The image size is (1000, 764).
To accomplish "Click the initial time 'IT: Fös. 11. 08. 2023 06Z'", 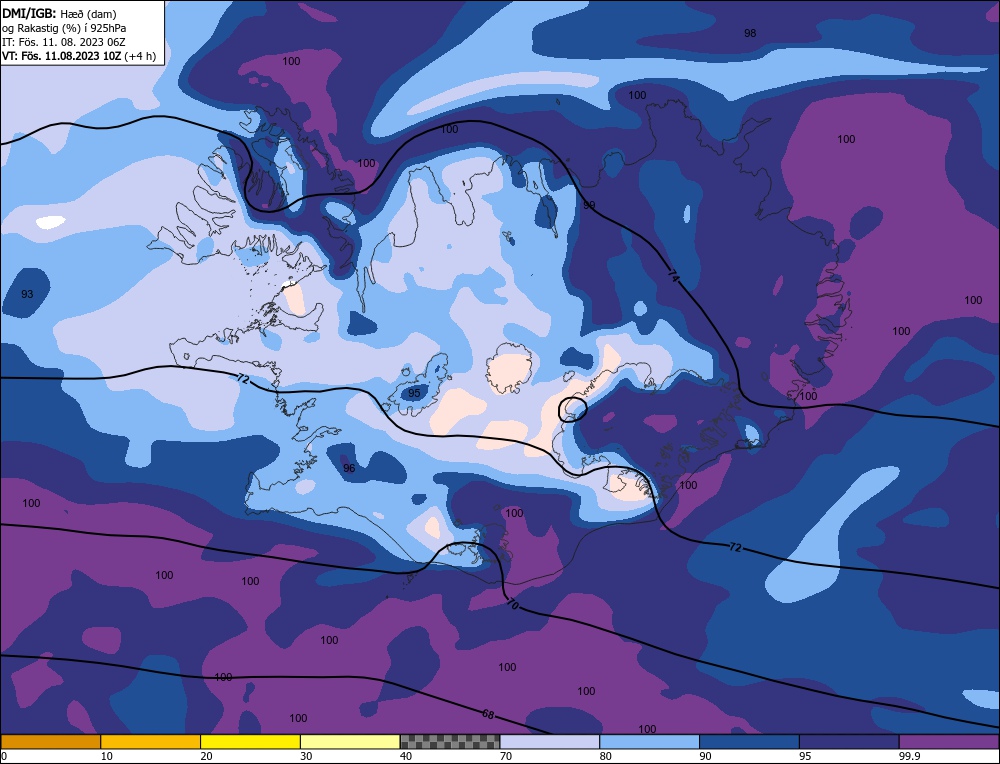I will coord(64,42).
